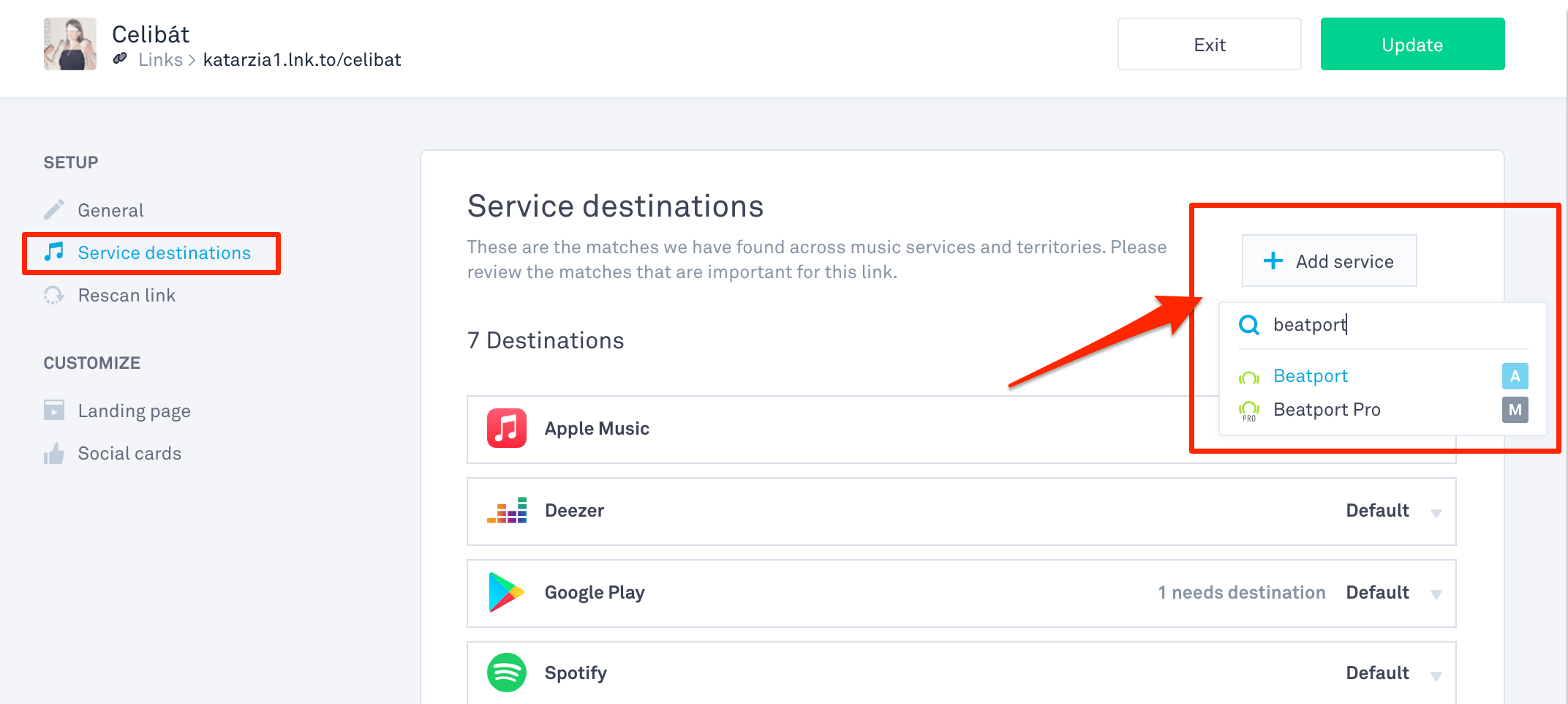The width and height of the screenshot is (1568, 704).
Task: Open Rescan link in the sidebar
Action: pos(127,296)
